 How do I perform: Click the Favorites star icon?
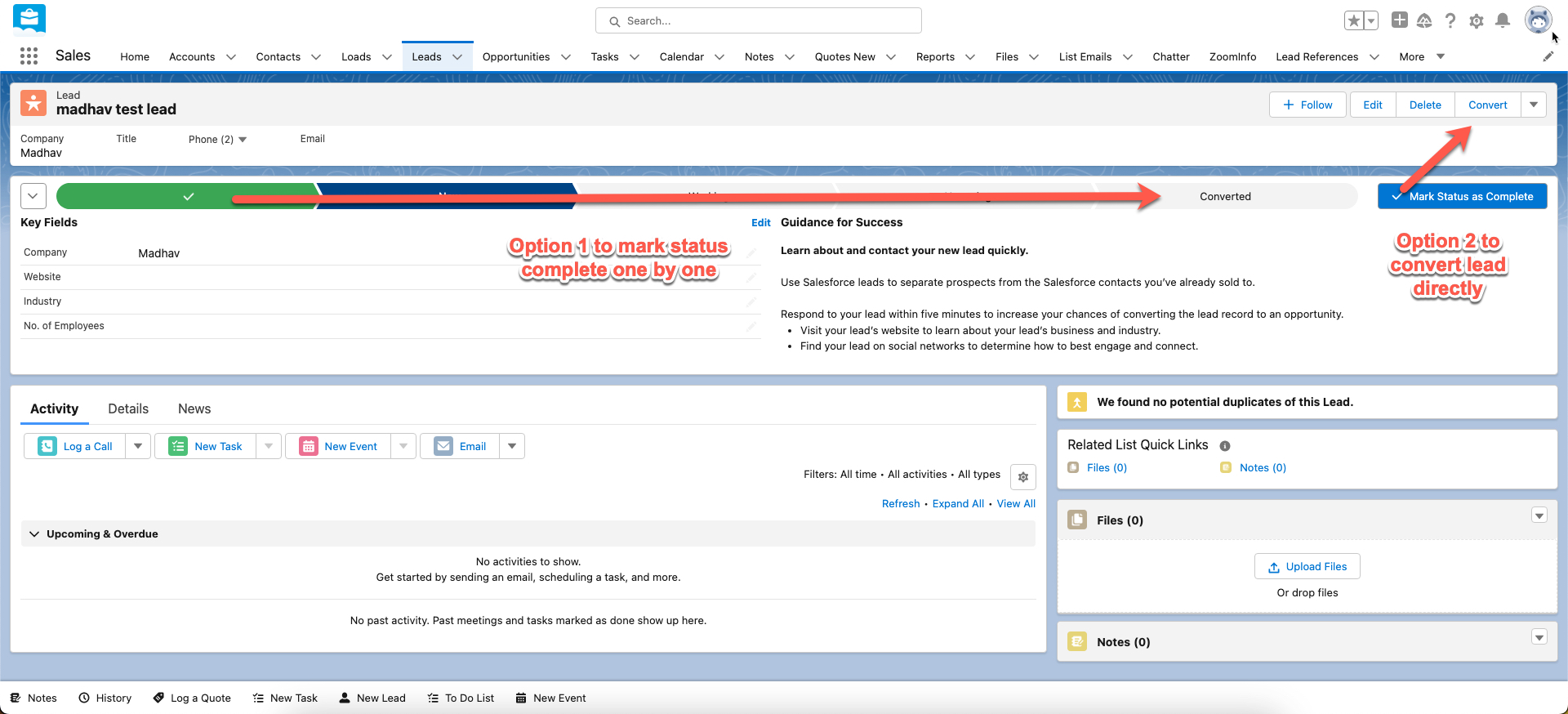[1354, 20]
